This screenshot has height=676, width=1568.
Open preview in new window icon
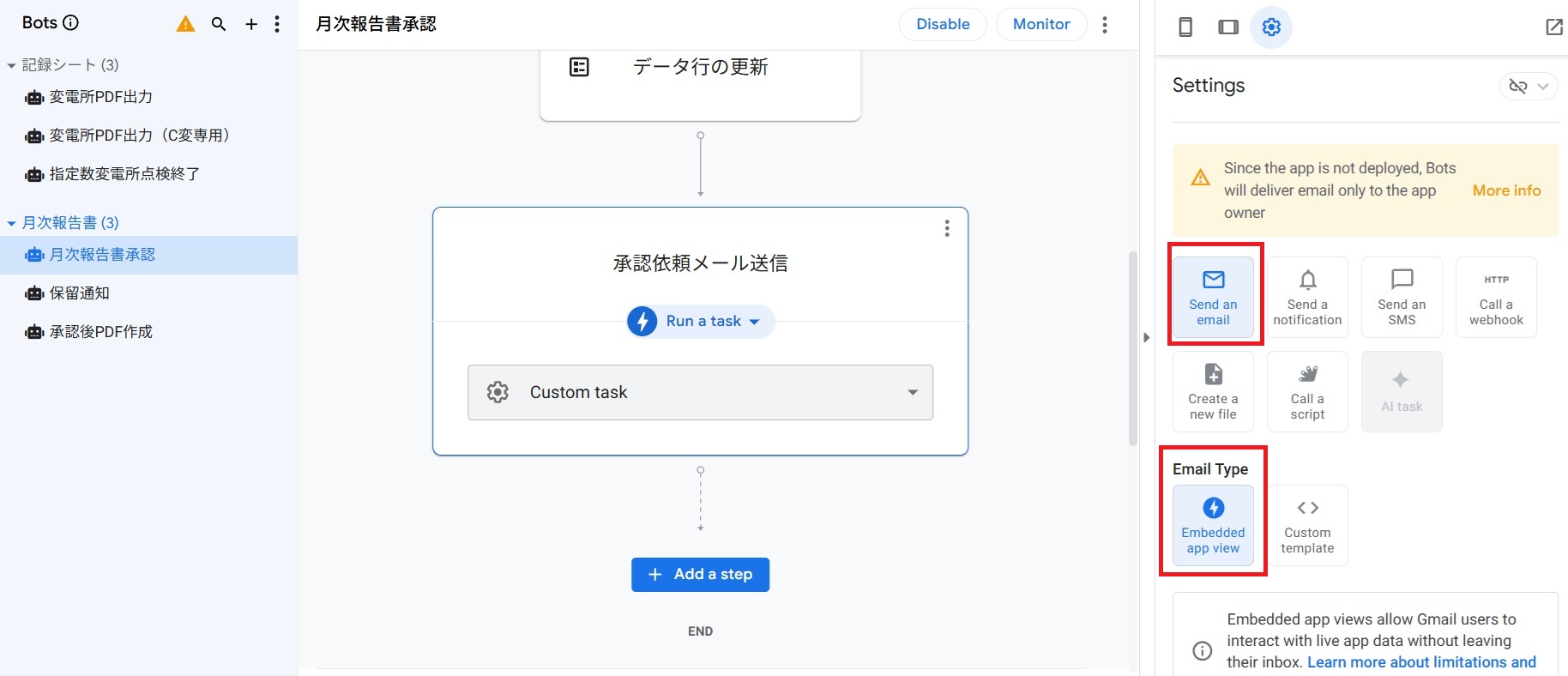point(1553,27)
